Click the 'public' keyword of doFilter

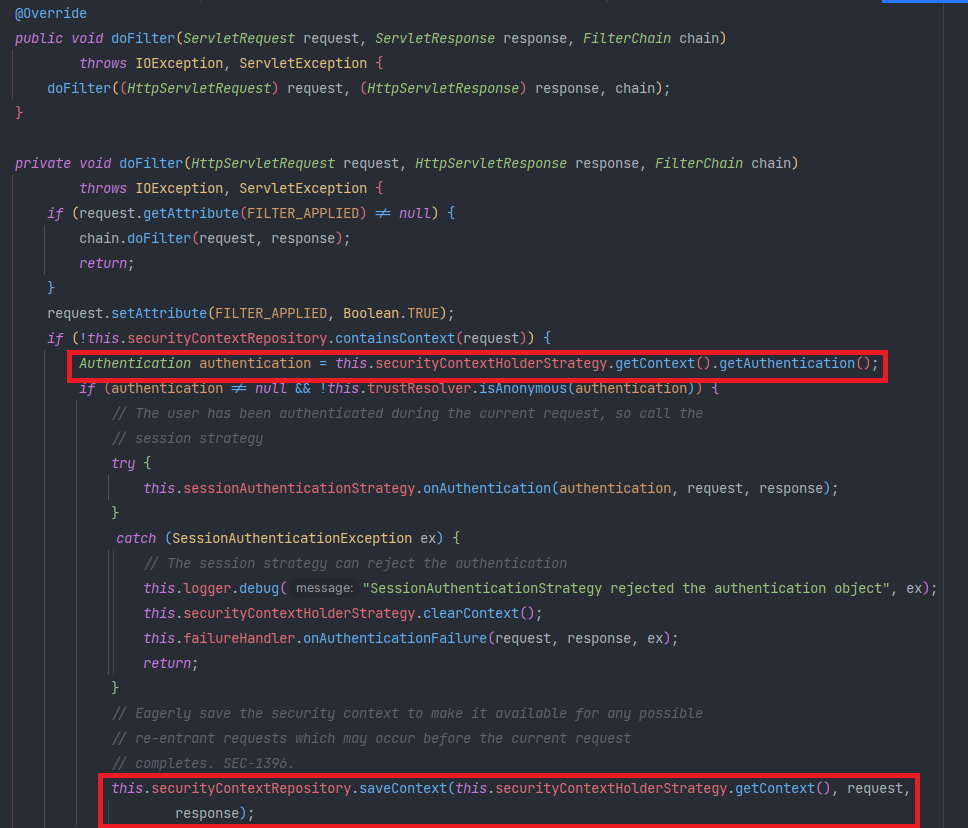point(39,38)
